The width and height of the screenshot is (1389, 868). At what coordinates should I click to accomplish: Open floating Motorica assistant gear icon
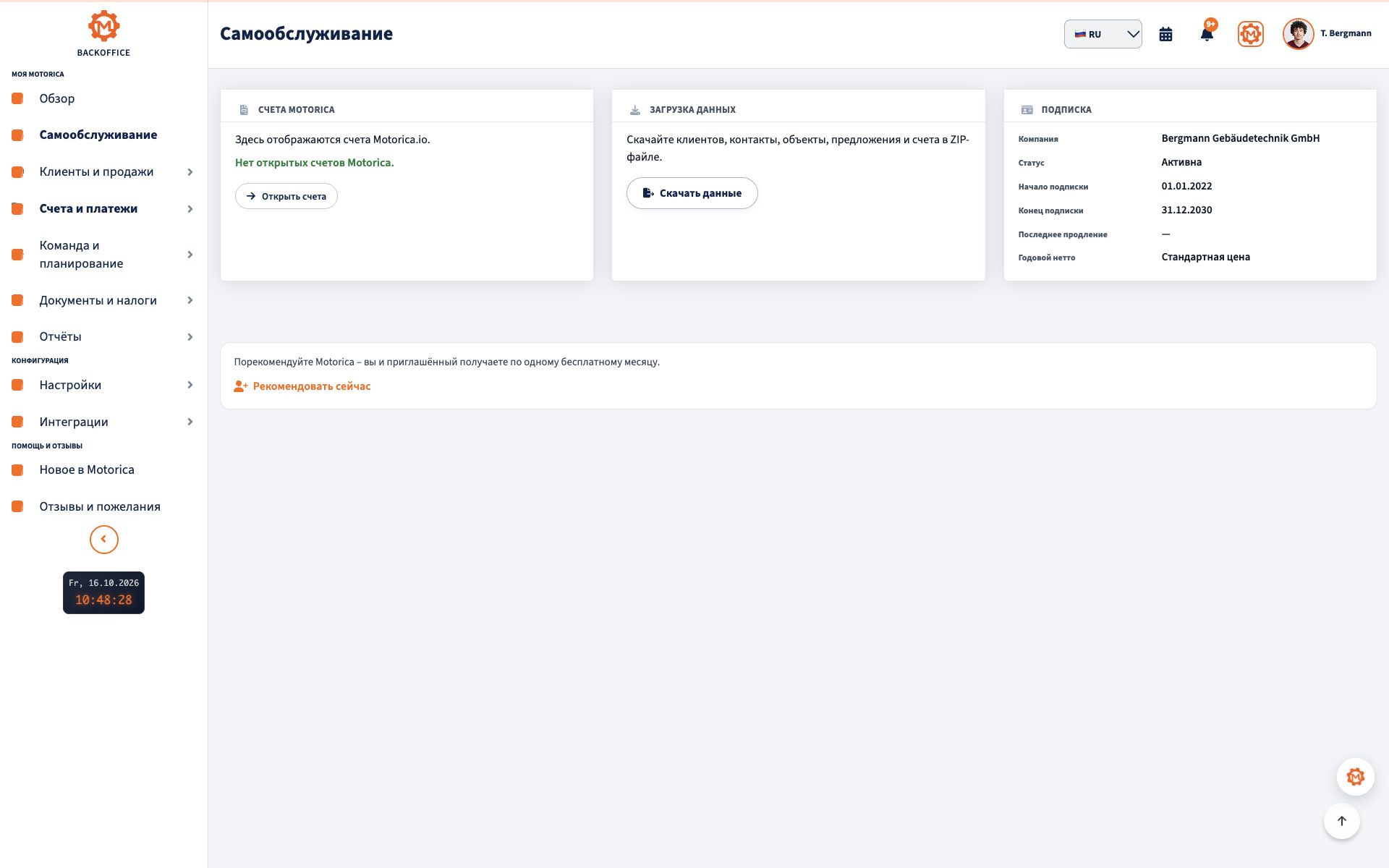point(1355,777)
